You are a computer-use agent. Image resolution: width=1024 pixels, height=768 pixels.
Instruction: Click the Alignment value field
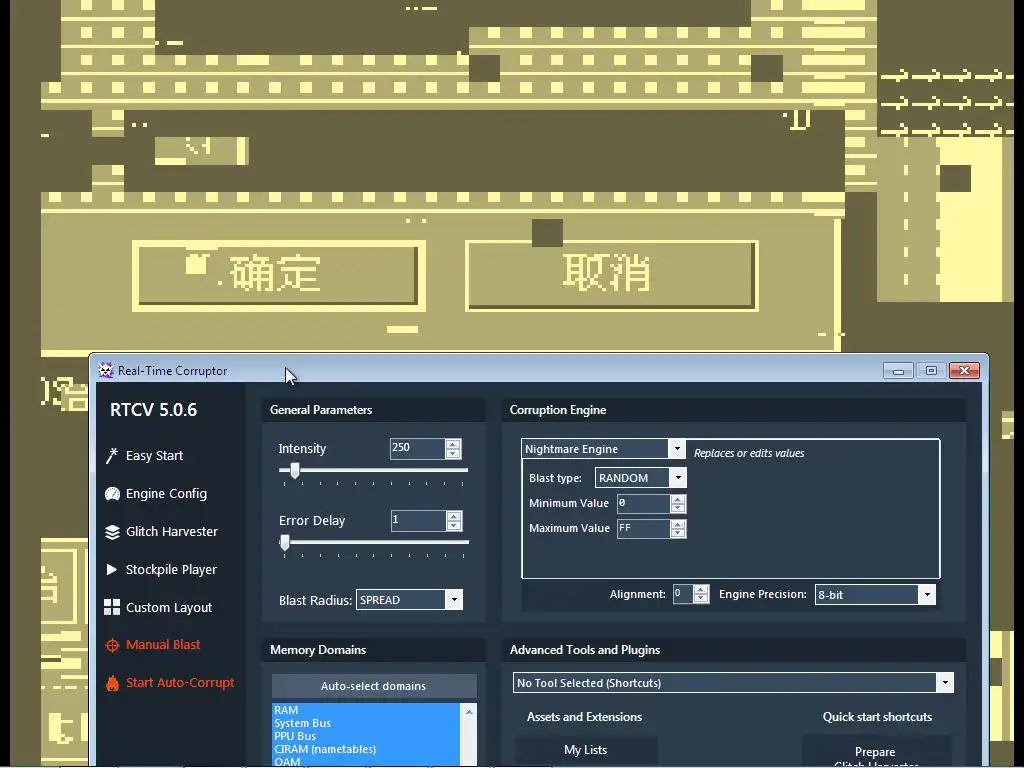click(x=683, y=594)
